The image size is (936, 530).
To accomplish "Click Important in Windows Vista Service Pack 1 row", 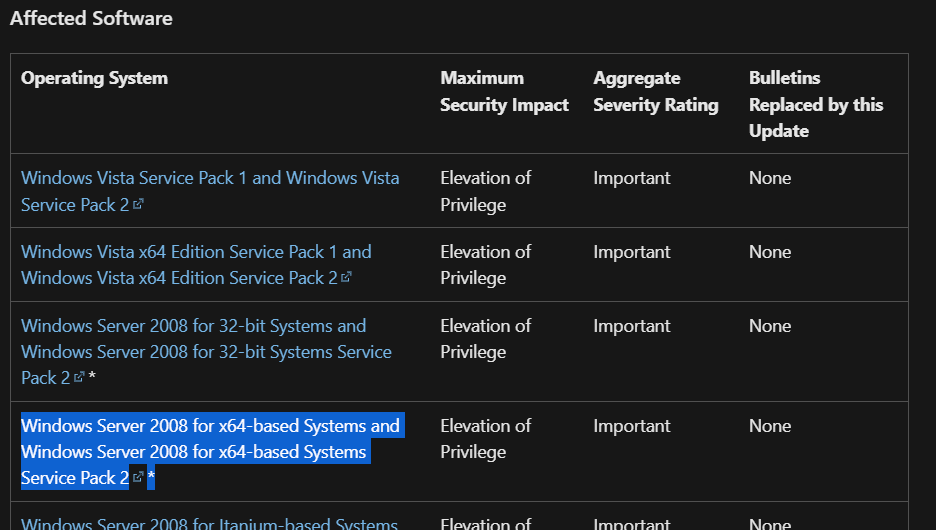I will [632, 178].
